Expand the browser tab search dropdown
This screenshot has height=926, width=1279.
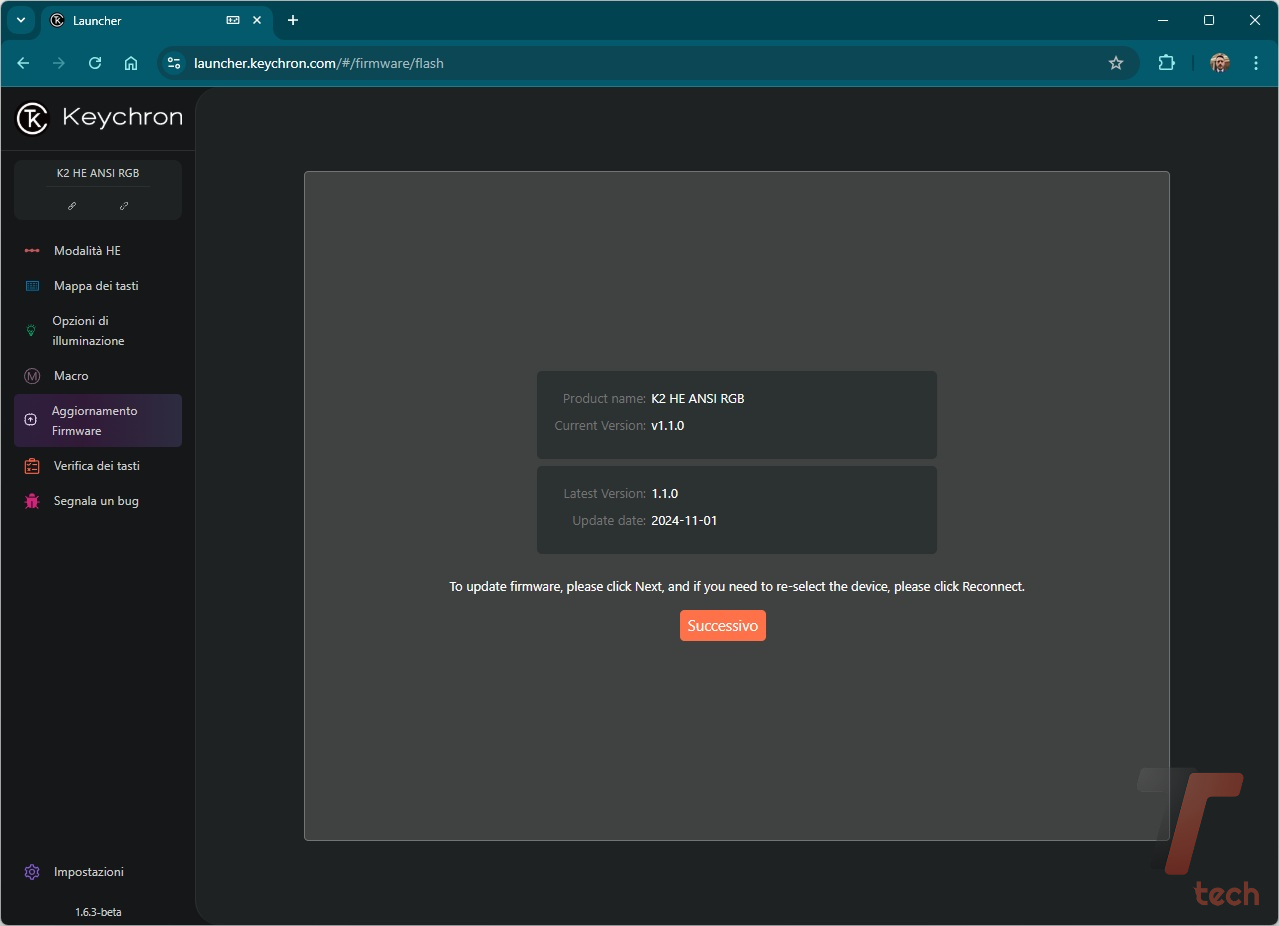20,20
